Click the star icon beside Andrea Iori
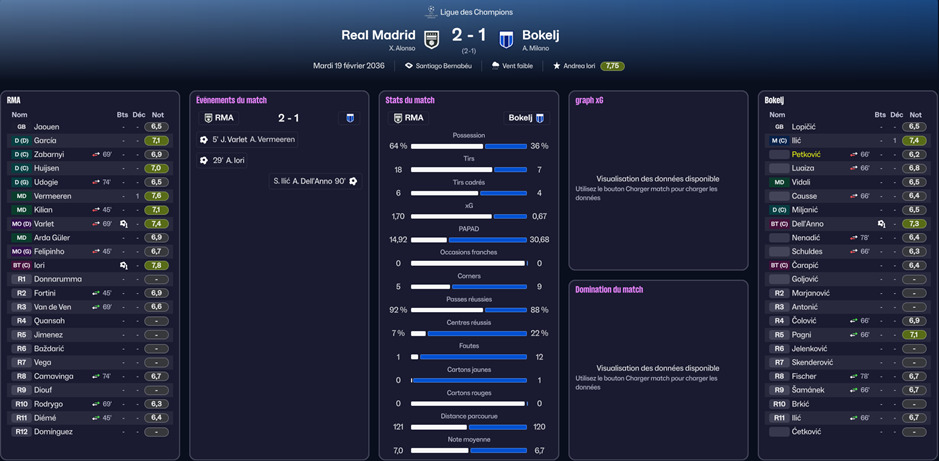939x461 pixels. tap(557, 66)
